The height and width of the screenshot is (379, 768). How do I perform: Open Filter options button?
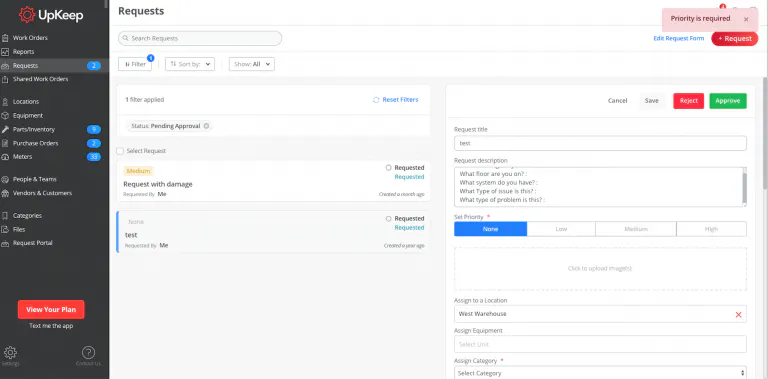tap(135, 64)
